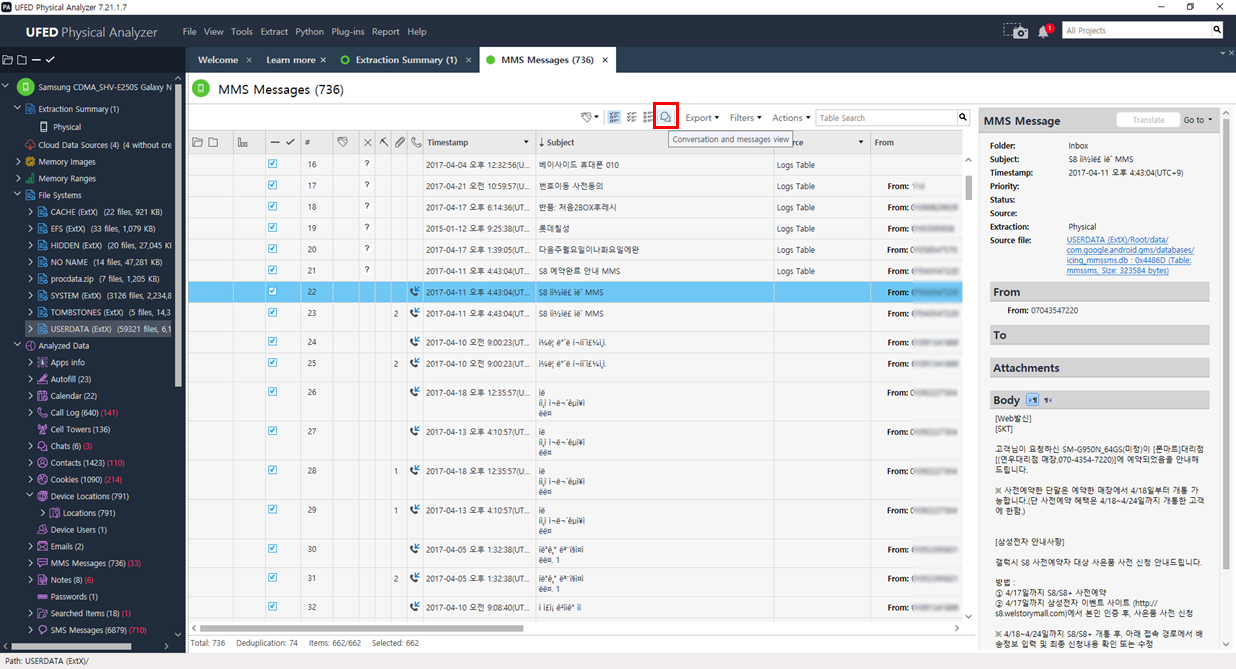Switch to the Extraction Summary (1) tab
This screenshot has width=1236, height=669.
coord(406,60)
